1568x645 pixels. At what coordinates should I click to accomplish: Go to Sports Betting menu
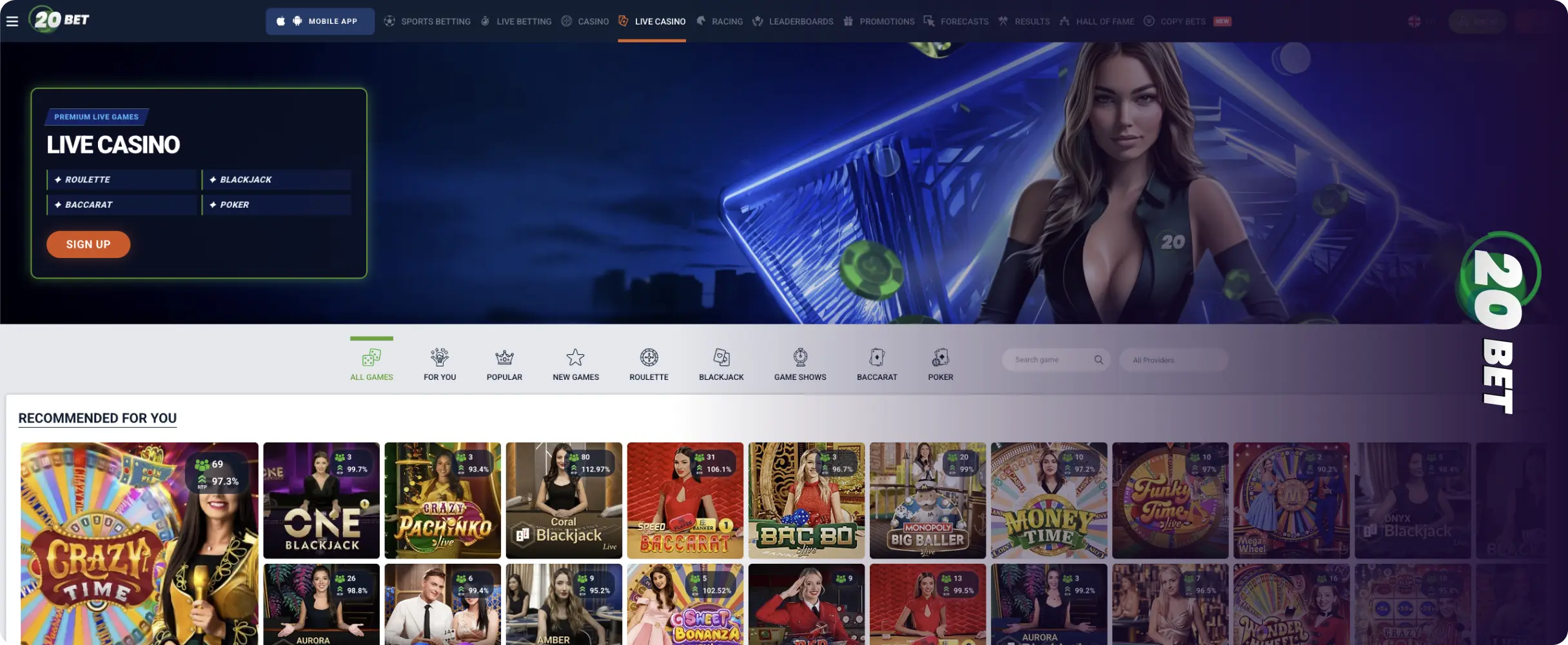point(427,21)
